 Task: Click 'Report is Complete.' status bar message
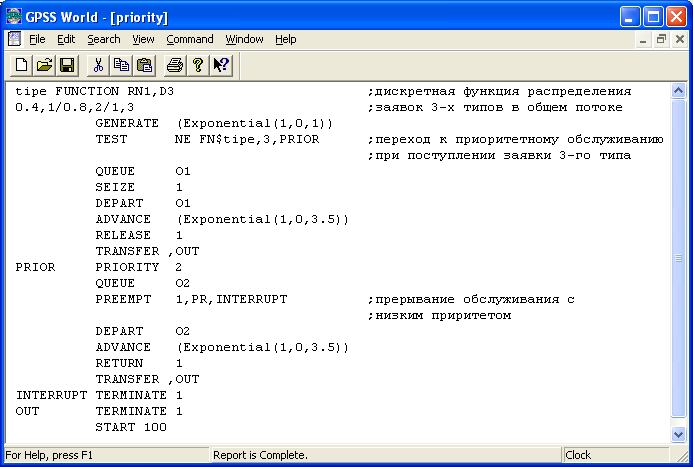(260, 455)
